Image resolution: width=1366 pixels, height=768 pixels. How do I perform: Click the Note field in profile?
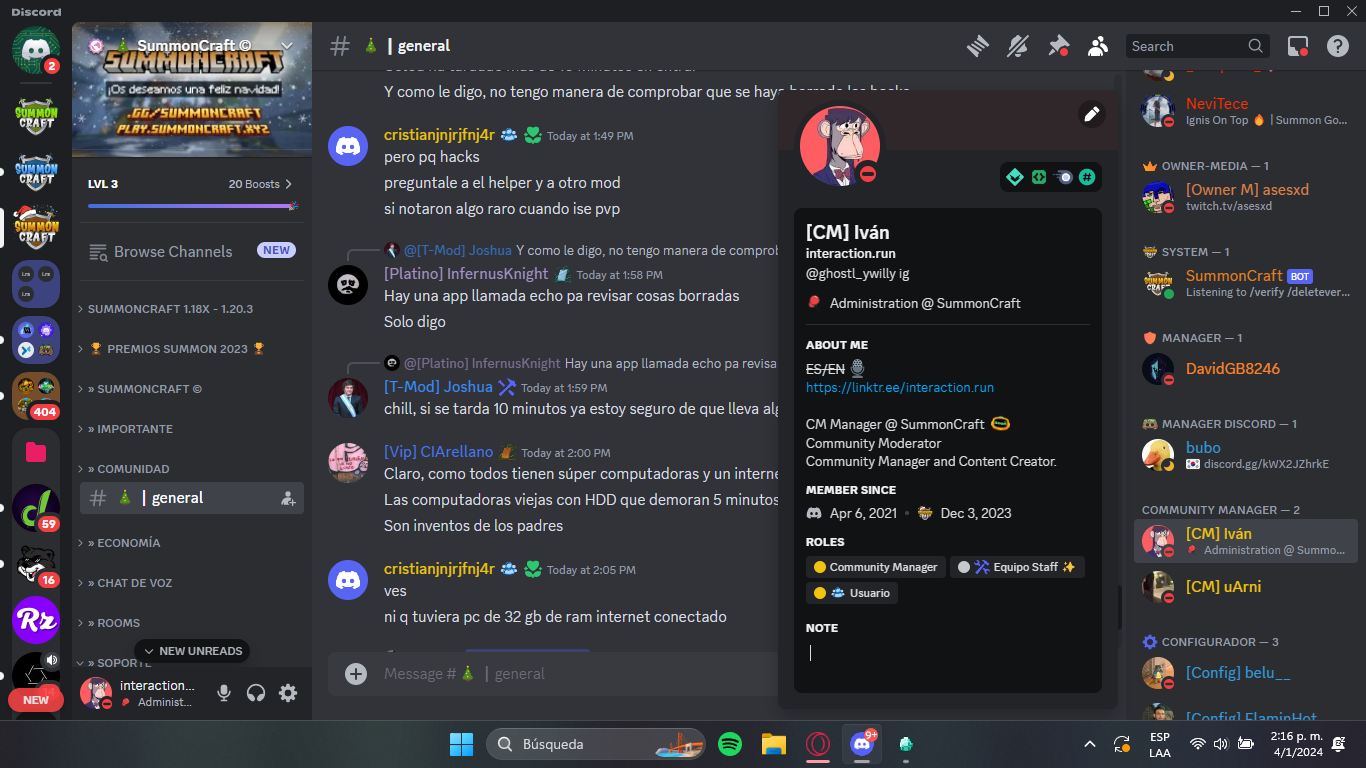click(x=948, y=653)
